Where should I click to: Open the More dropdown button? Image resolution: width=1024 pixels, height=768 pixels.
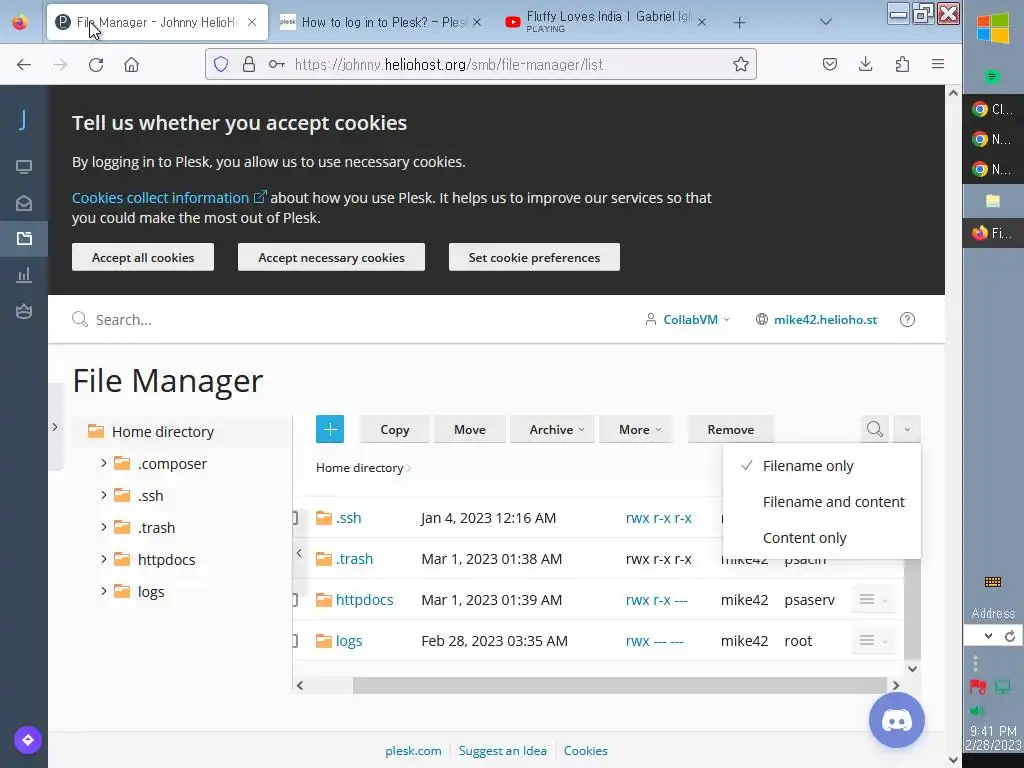636,429
